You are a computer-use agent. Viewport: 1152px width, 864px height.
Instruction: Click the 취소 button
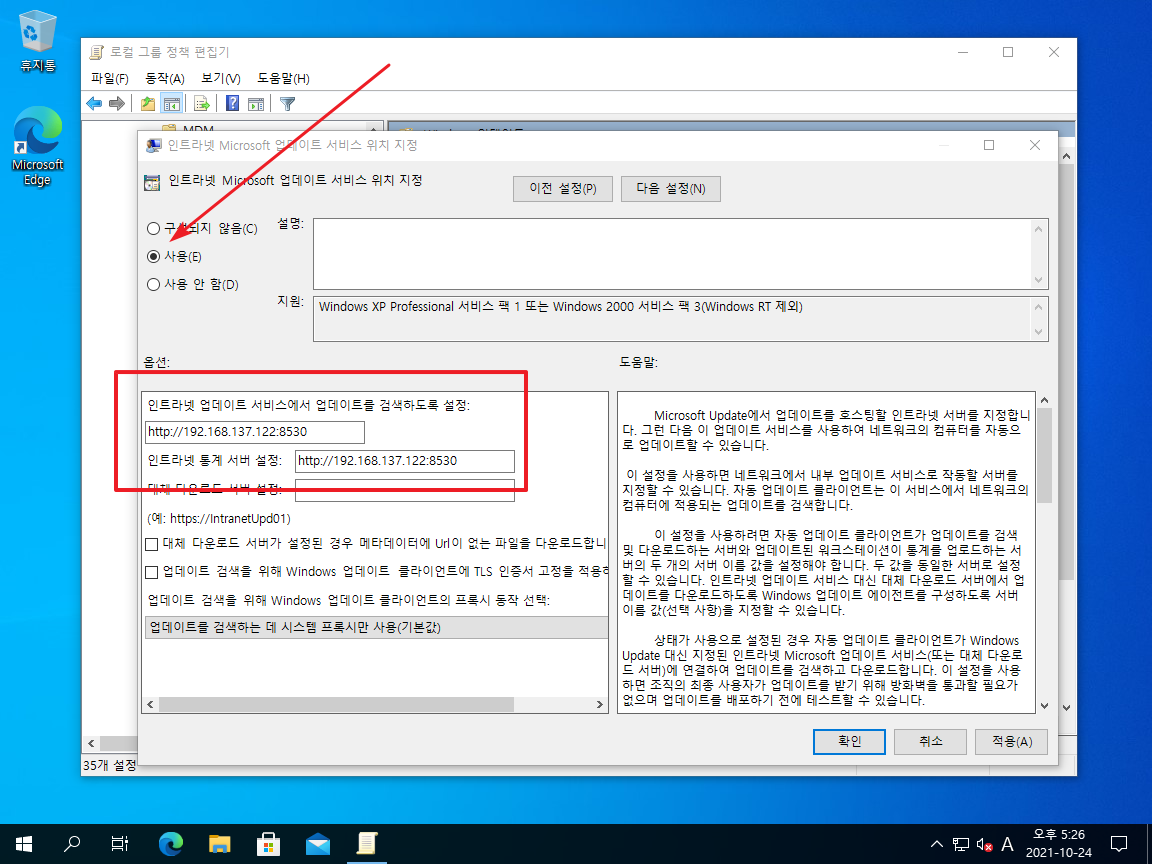click(x=930, y=741)
